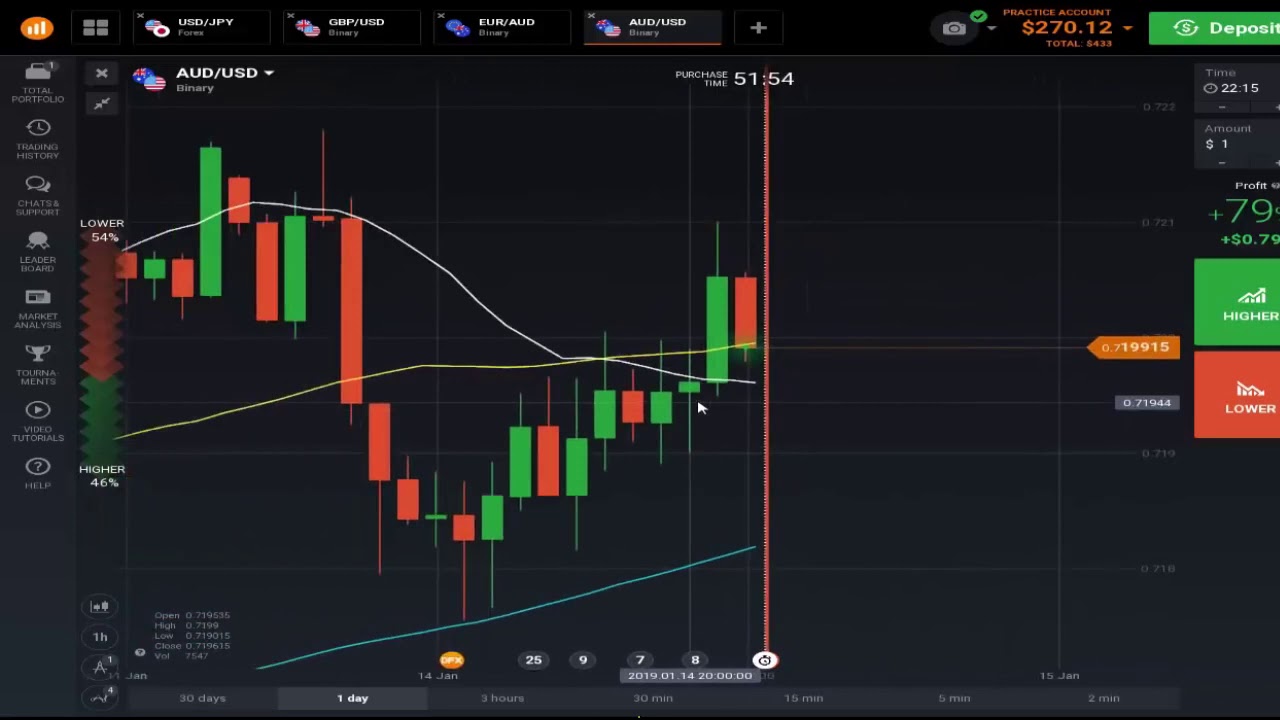Click the Amount $ 1 field
1280x720 pixels.
[x=1238, y=137]
